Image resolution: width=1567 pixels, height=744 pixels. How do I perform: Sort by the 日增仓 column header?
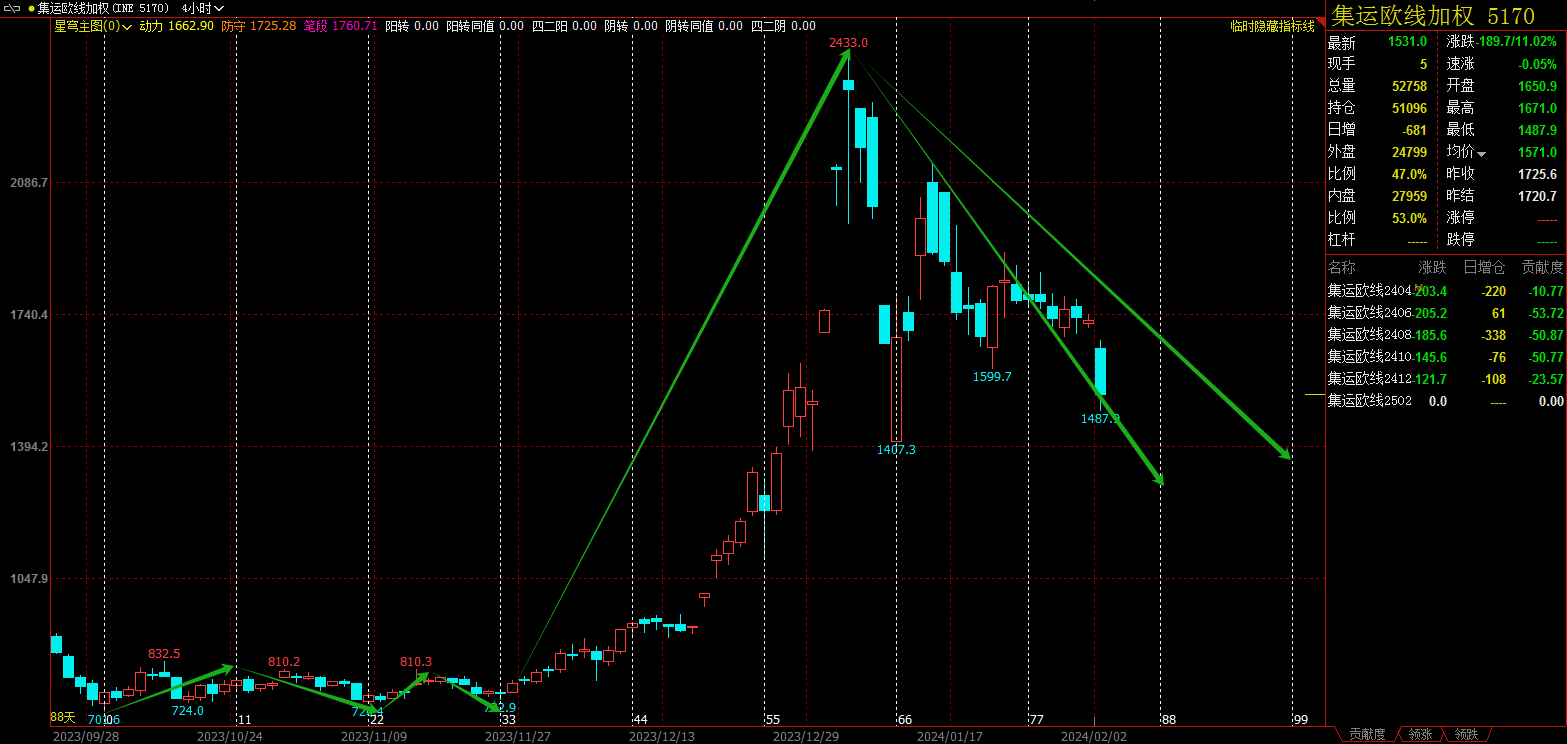[1484, 267]
